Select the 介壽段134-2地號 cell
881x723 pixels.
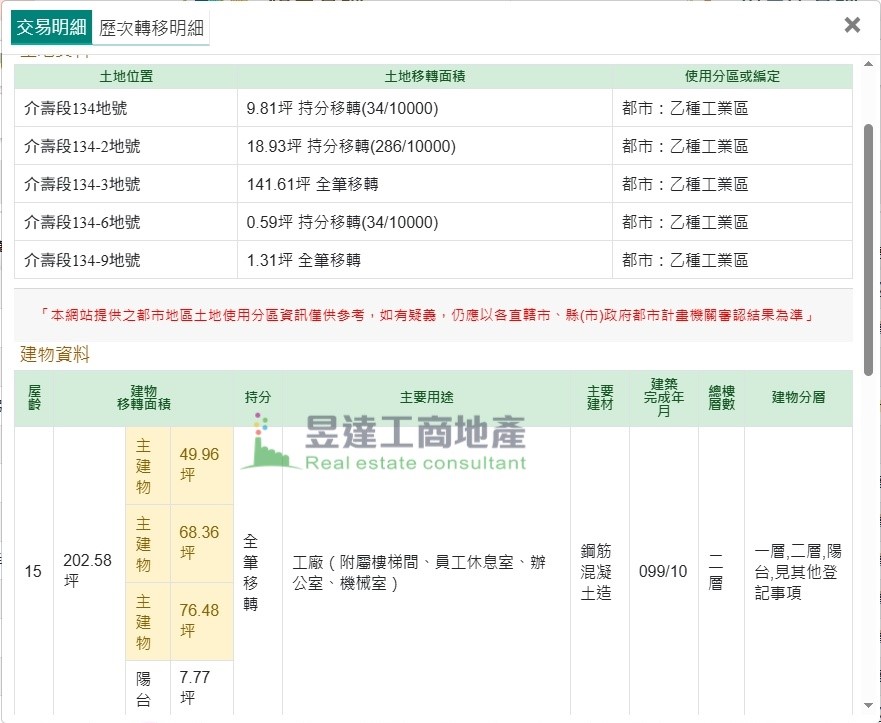(82, 146)
